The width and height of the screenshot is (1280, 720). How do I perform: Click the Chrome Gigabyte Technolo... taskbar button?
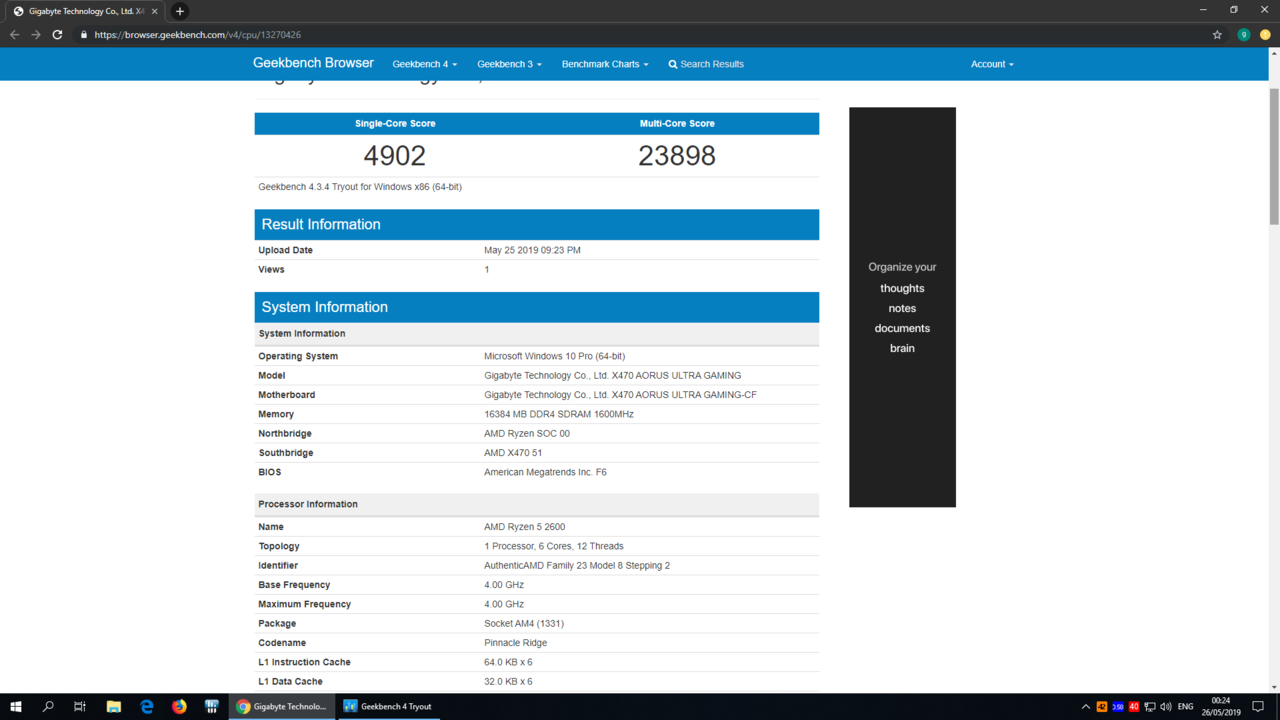tap(281, 706)
